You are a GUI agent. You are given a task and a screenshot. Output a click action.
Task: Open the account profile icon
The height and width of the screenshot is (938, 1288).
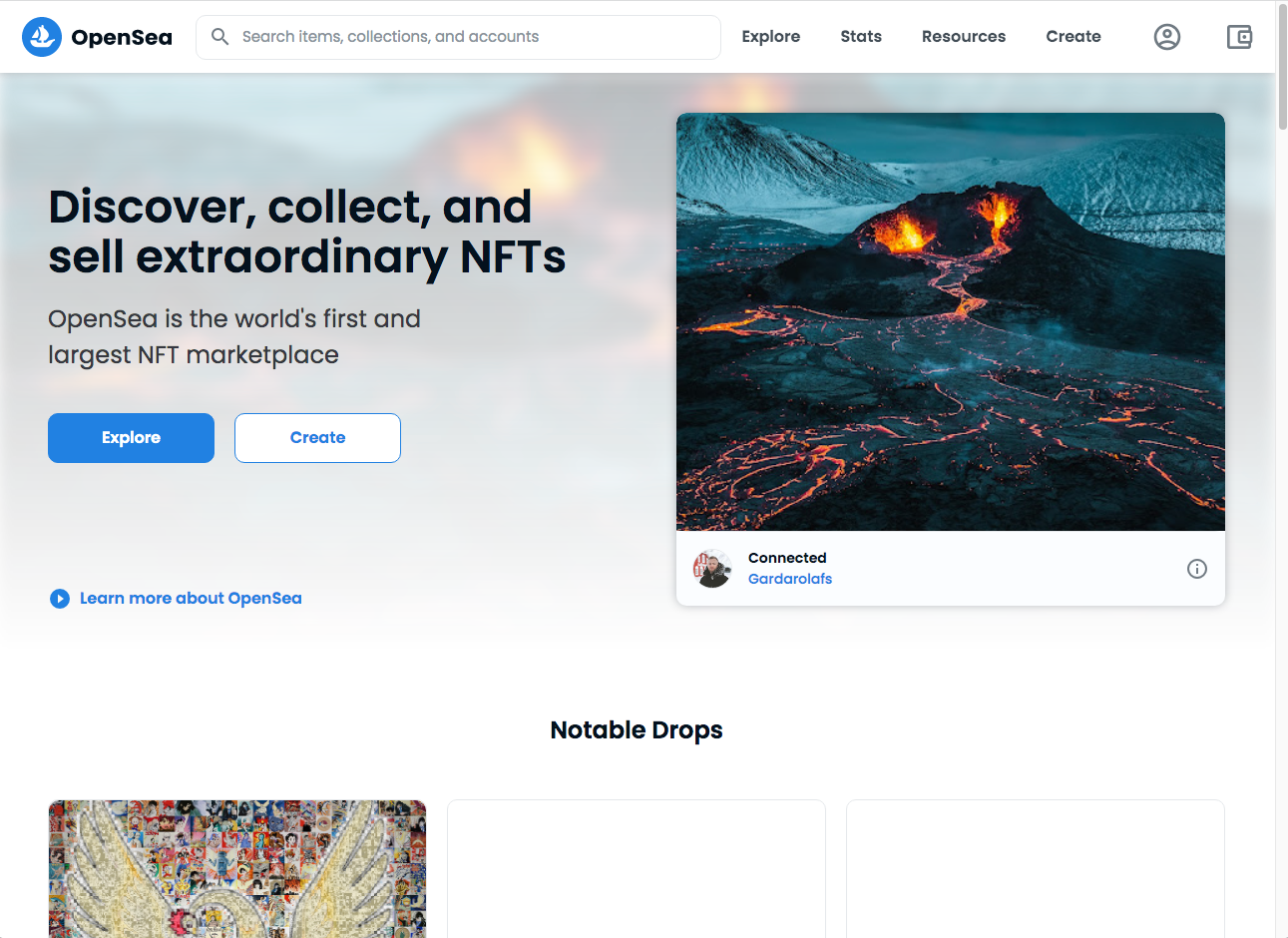pos(1167,37)
